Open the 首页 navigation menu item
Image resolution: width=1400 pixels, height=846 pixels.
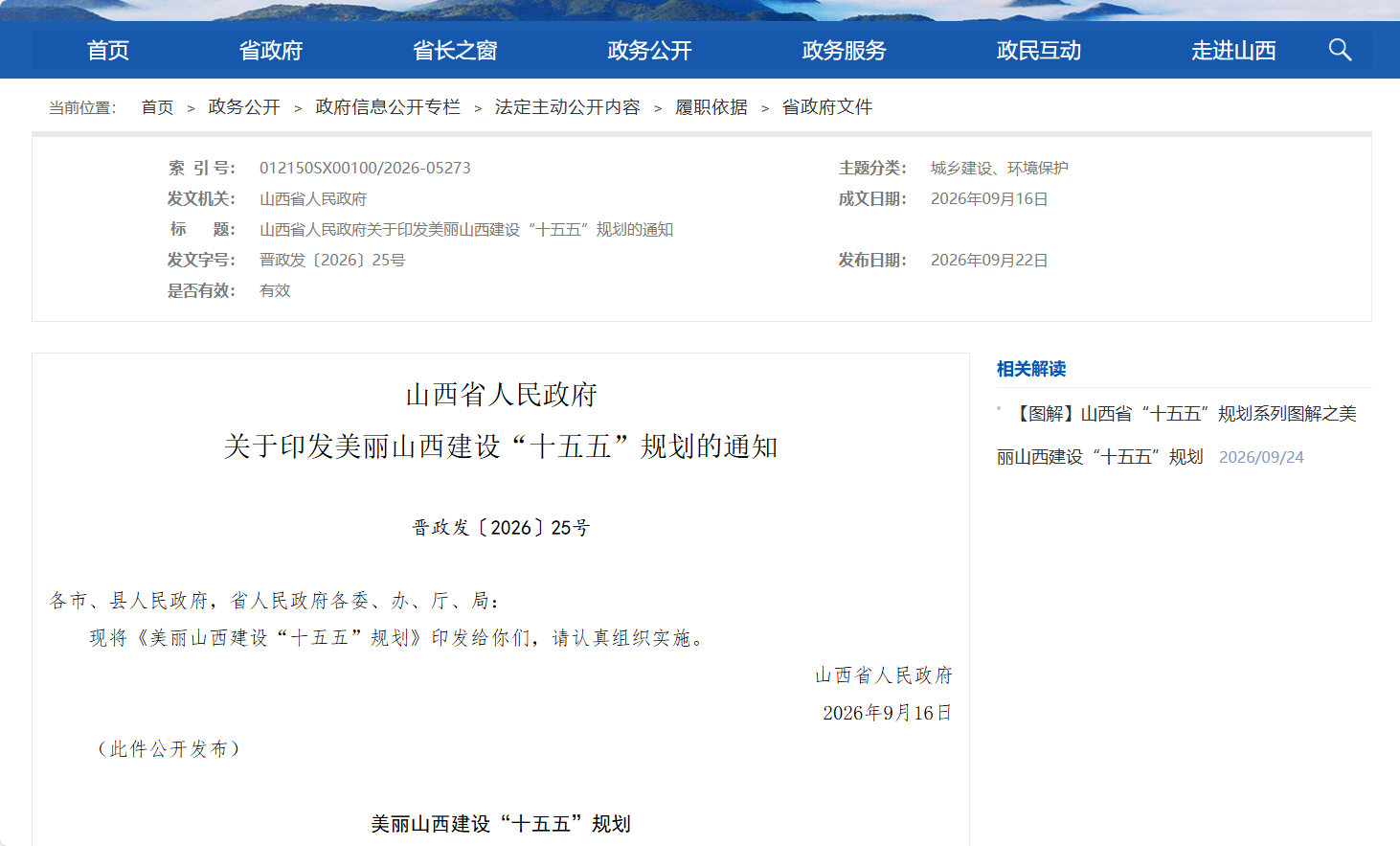pyautogui.click(x=108, y=51)
